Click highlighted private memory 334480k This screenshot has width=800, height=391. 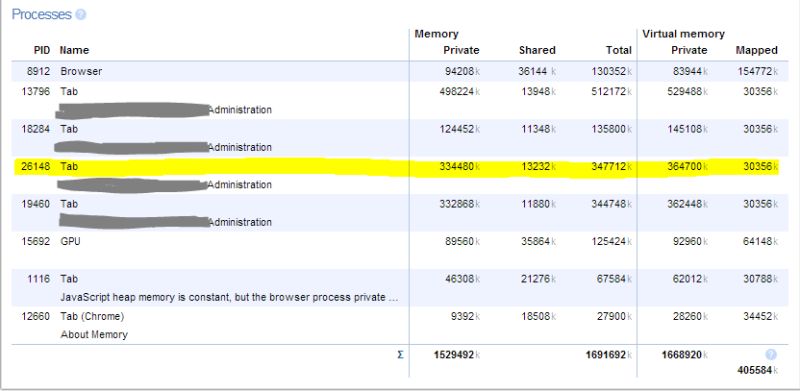tap(460, 166)
